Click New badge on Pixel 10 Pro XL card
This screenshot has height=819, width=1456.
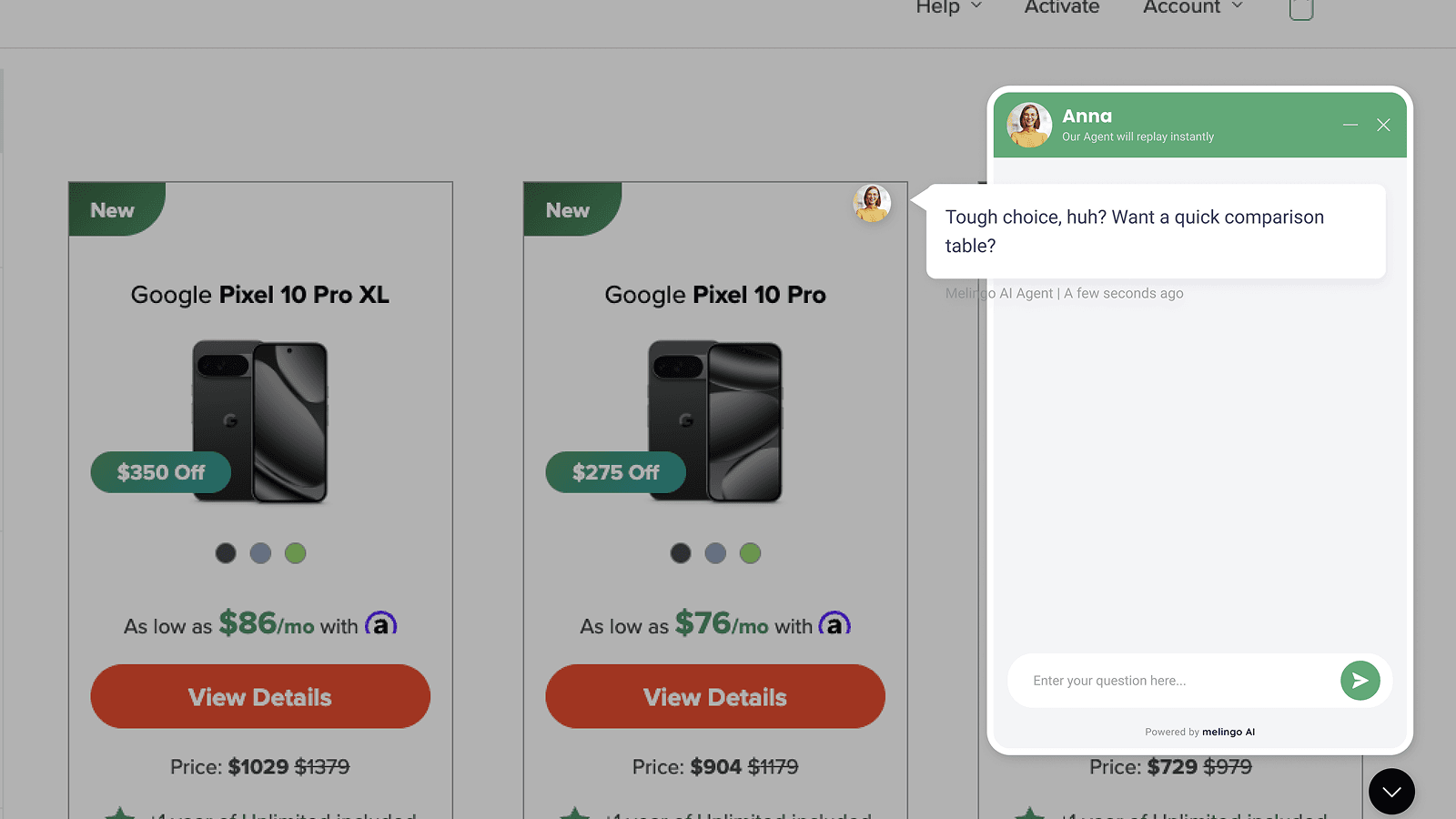tap(116, 209)
